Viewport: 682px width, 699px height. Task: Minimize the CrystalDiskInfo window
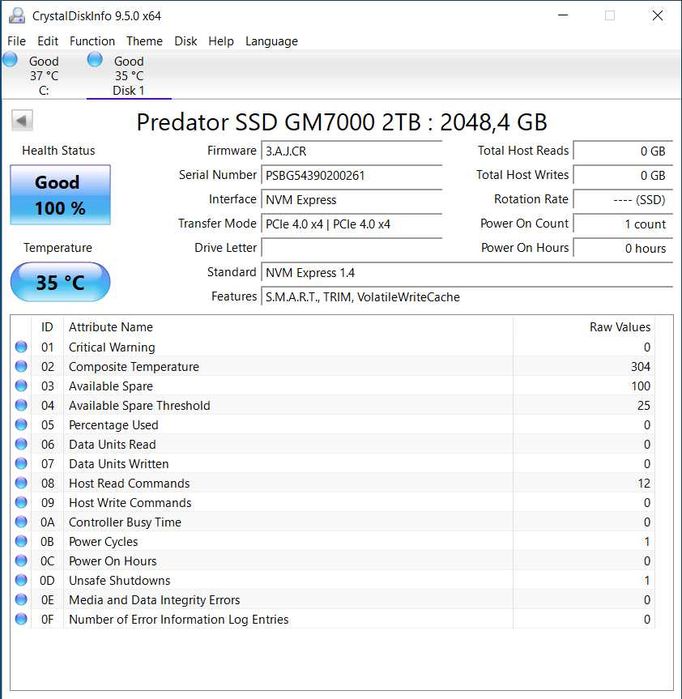563,16
